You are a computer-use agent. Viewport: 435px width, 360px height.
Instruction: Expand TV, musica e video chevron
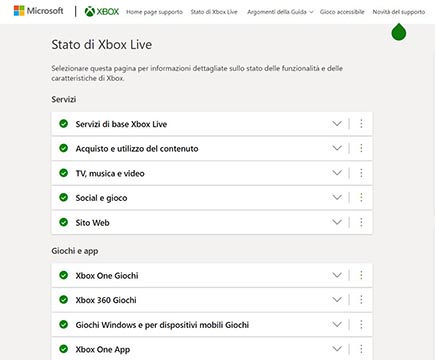point(337,173)
